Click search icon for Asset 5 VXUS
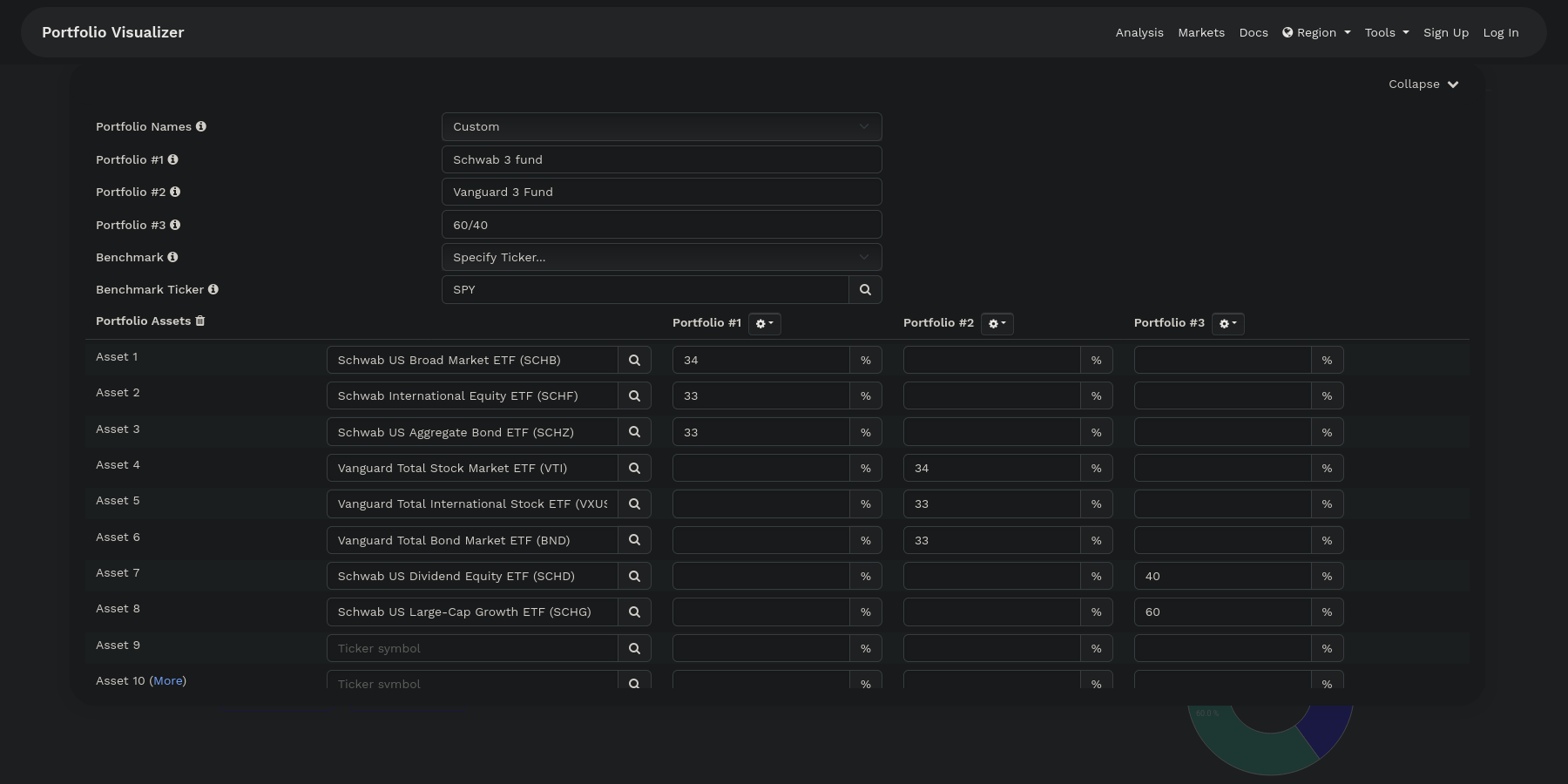Viewport: 1568px width, 784px height. coord(634,504)
